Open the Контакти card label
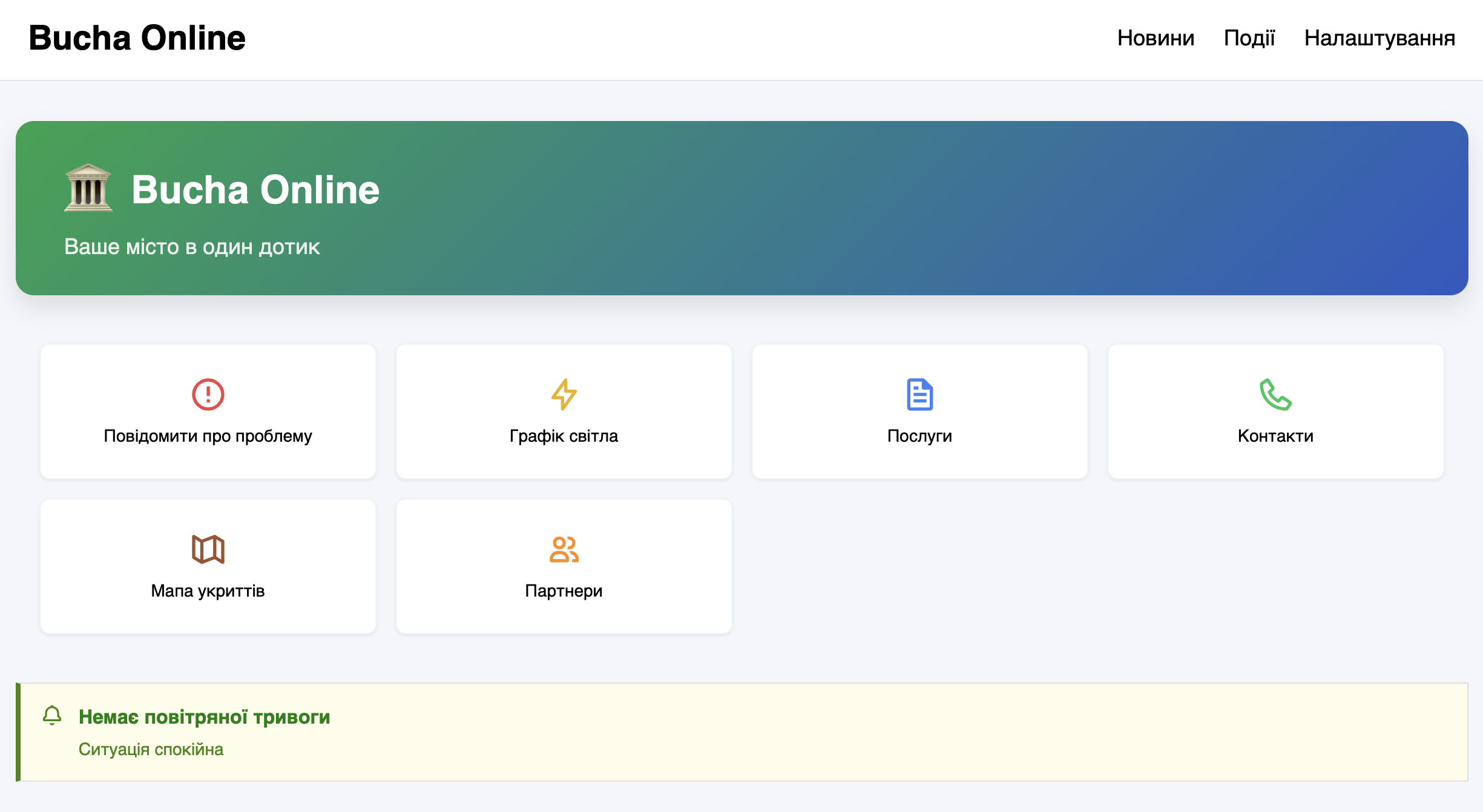Image resolution: width=1483 pixels, height=812 pixels. pyautogui.click(x=1275, y=436)
